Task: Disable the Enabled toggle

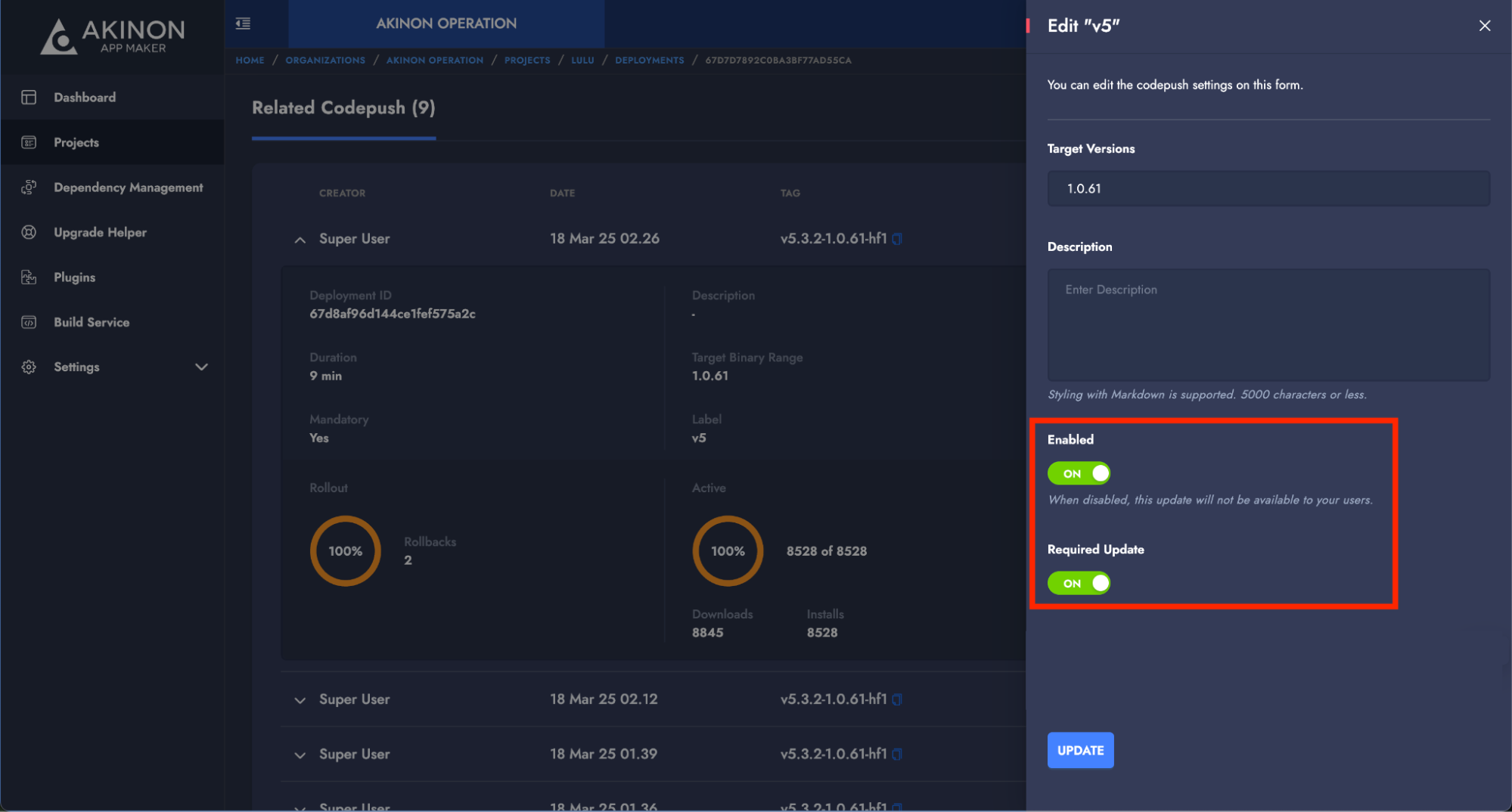Action: (x=1079, y=473)
